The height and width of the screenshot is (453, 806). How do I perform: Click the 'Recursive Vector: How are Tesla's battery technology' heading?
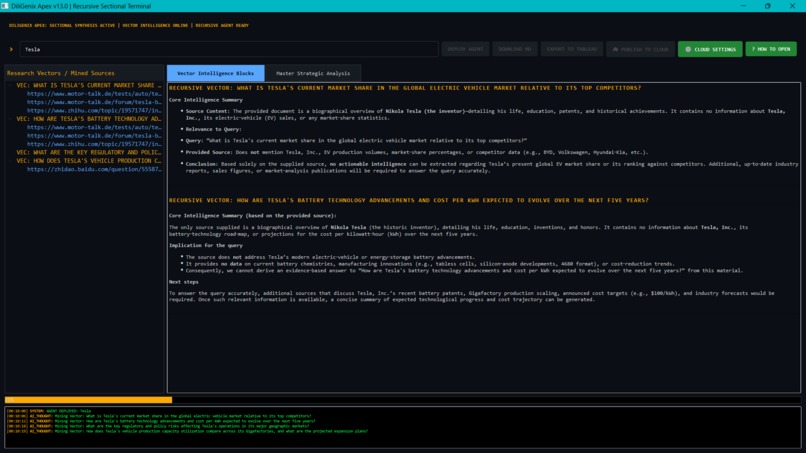pos(409,201)
